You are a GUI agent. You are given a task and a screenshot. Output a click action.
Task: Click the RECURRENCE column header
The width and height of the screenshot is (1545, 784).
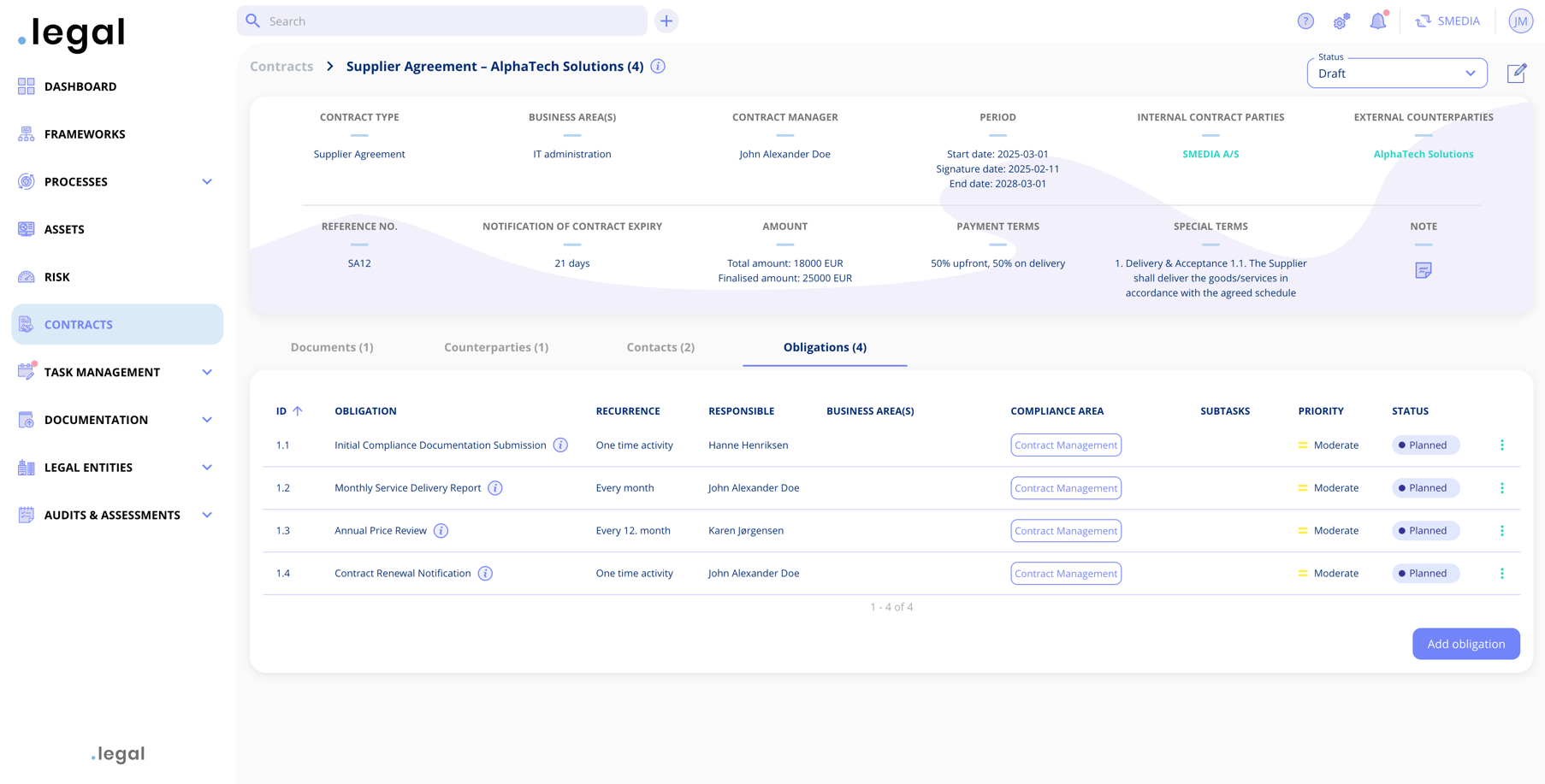click(628, 411)
